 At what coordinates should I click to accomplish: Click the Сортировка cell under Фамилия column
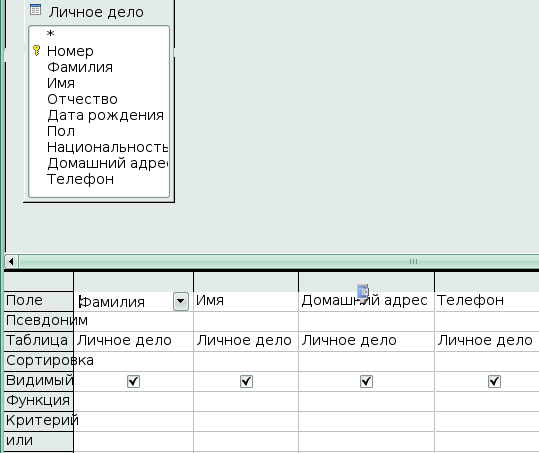pos(133,361)
